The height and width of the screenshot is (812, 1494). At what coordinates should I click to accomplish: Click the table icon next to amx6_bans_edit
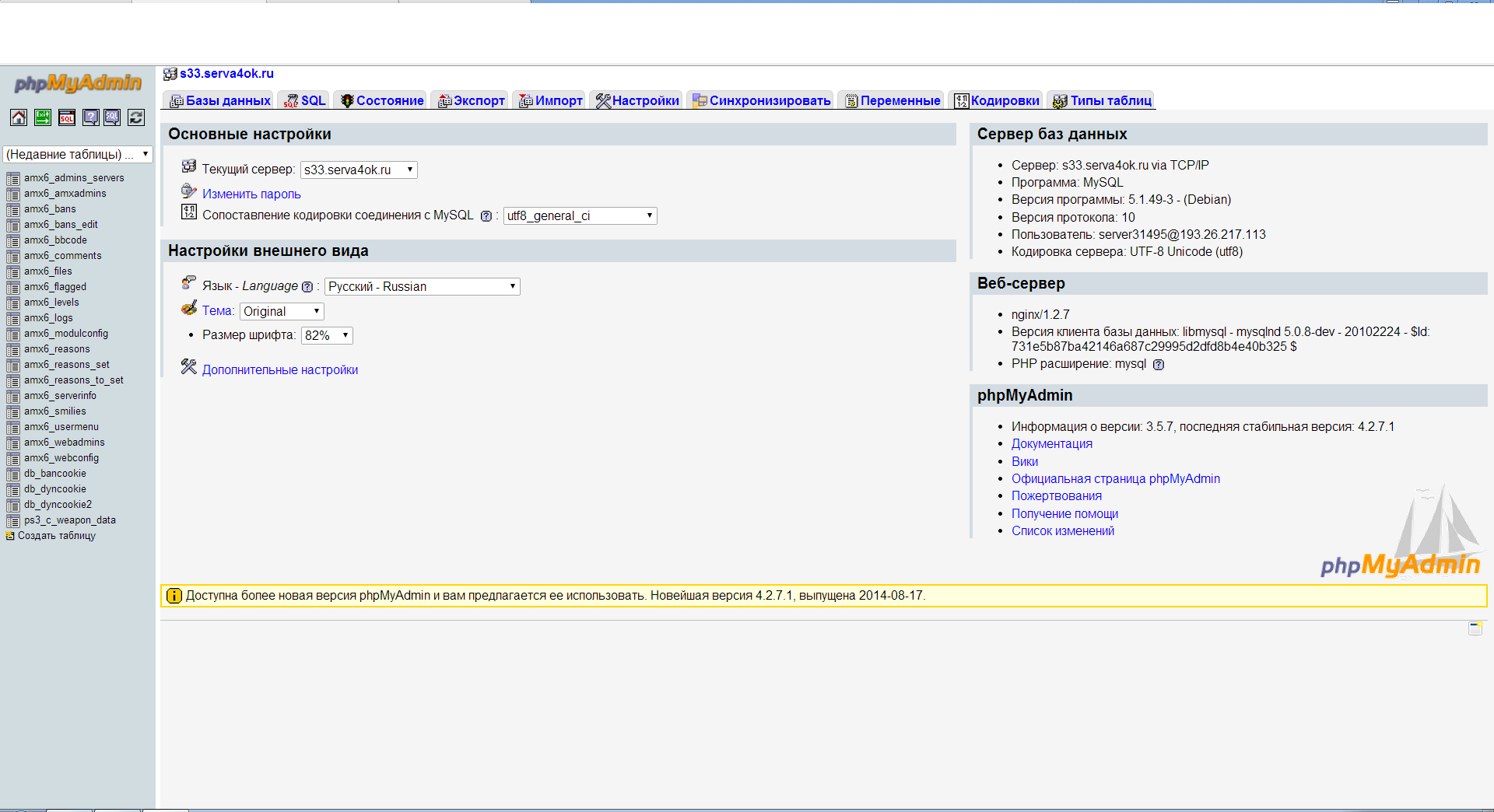(13, 226)
